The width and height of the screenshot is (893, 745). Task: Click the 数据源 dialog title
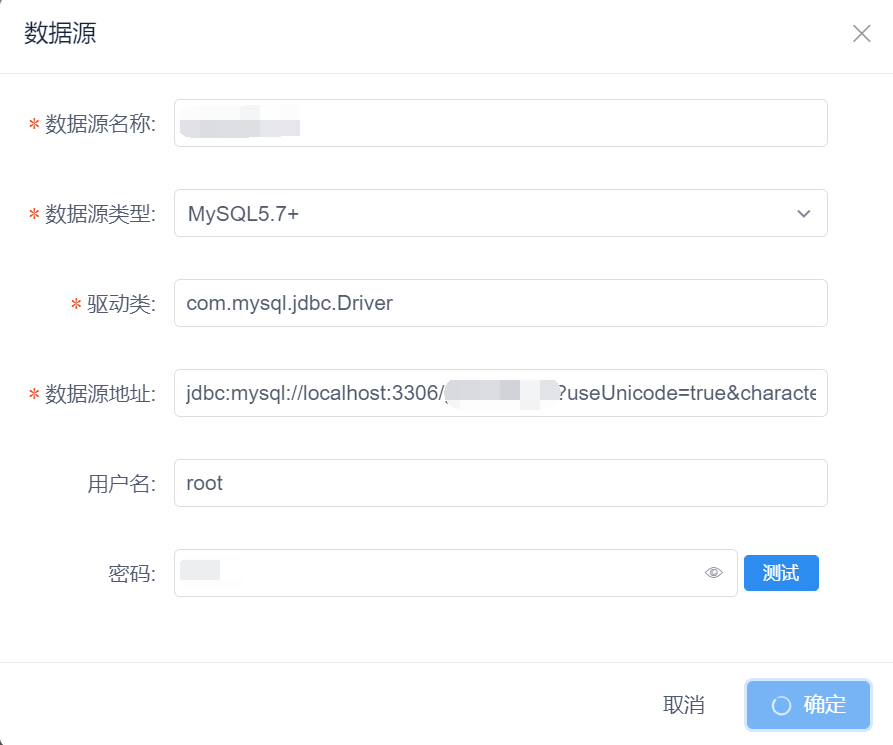point(60,33)
